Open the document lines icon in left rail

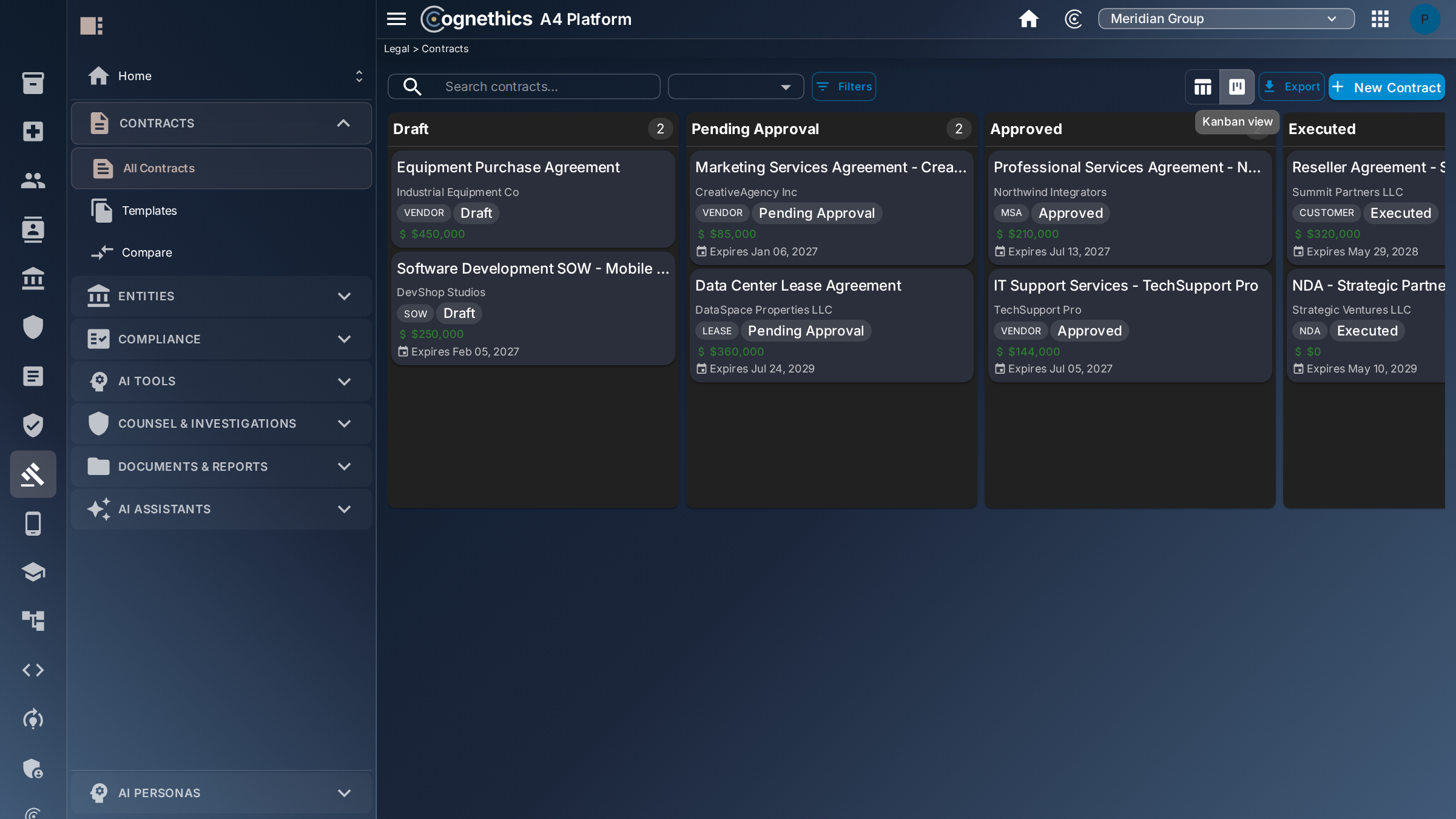click(33, 376)
